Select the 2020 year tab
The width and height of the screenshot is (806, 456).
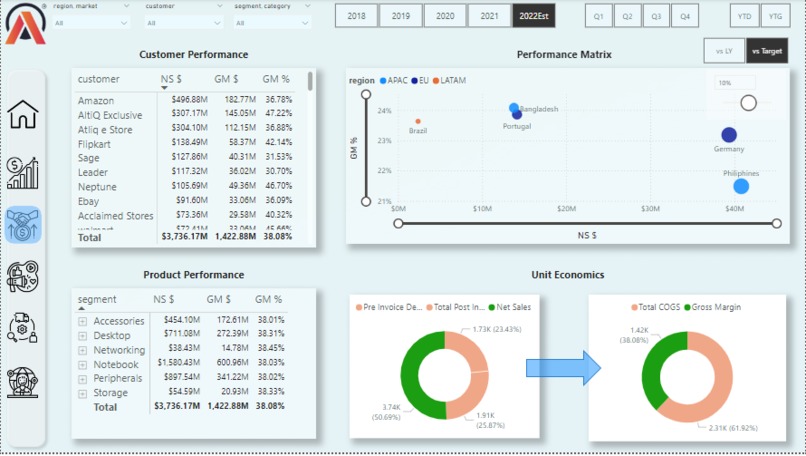click(x=445, y=16)
